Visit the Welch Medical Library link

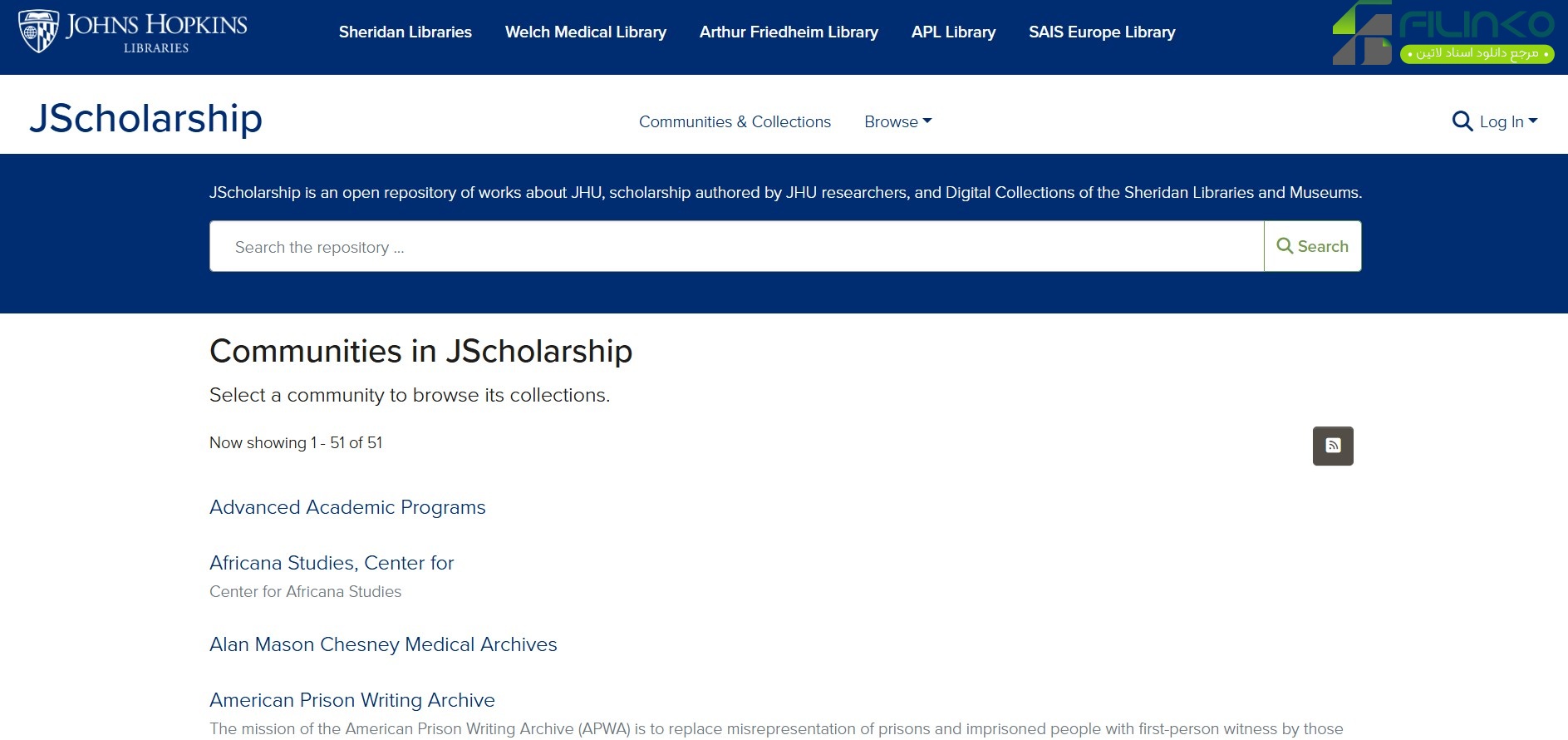585,32
